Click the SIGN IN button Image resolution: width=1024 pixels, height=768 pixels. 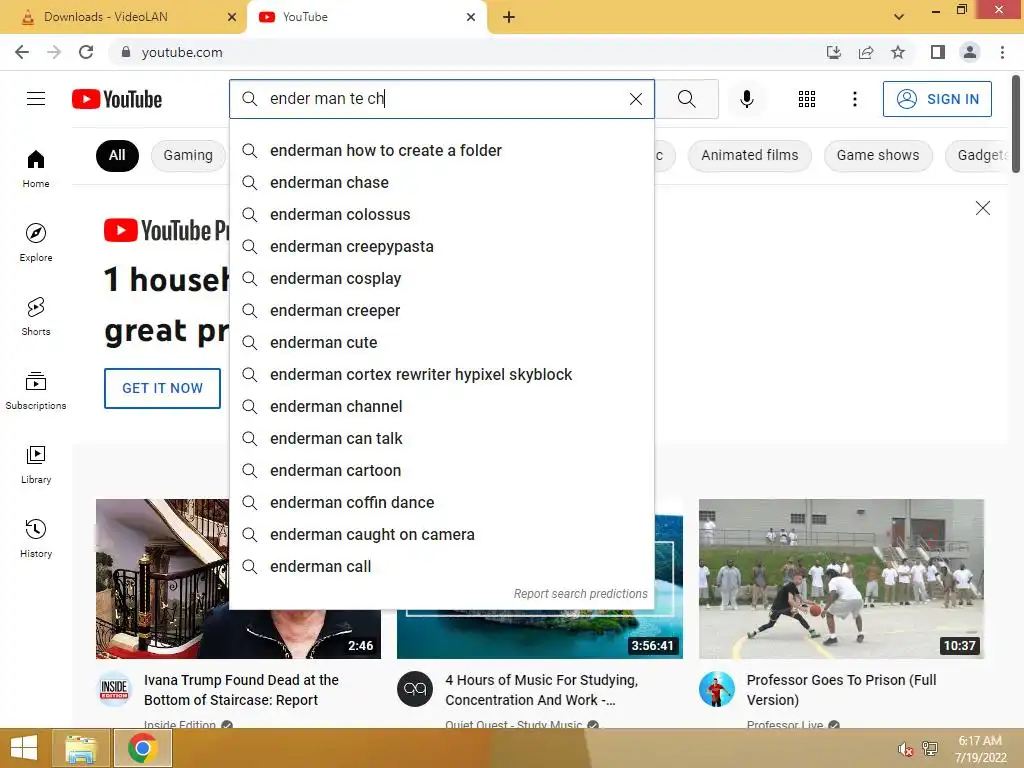coord(937,99)
